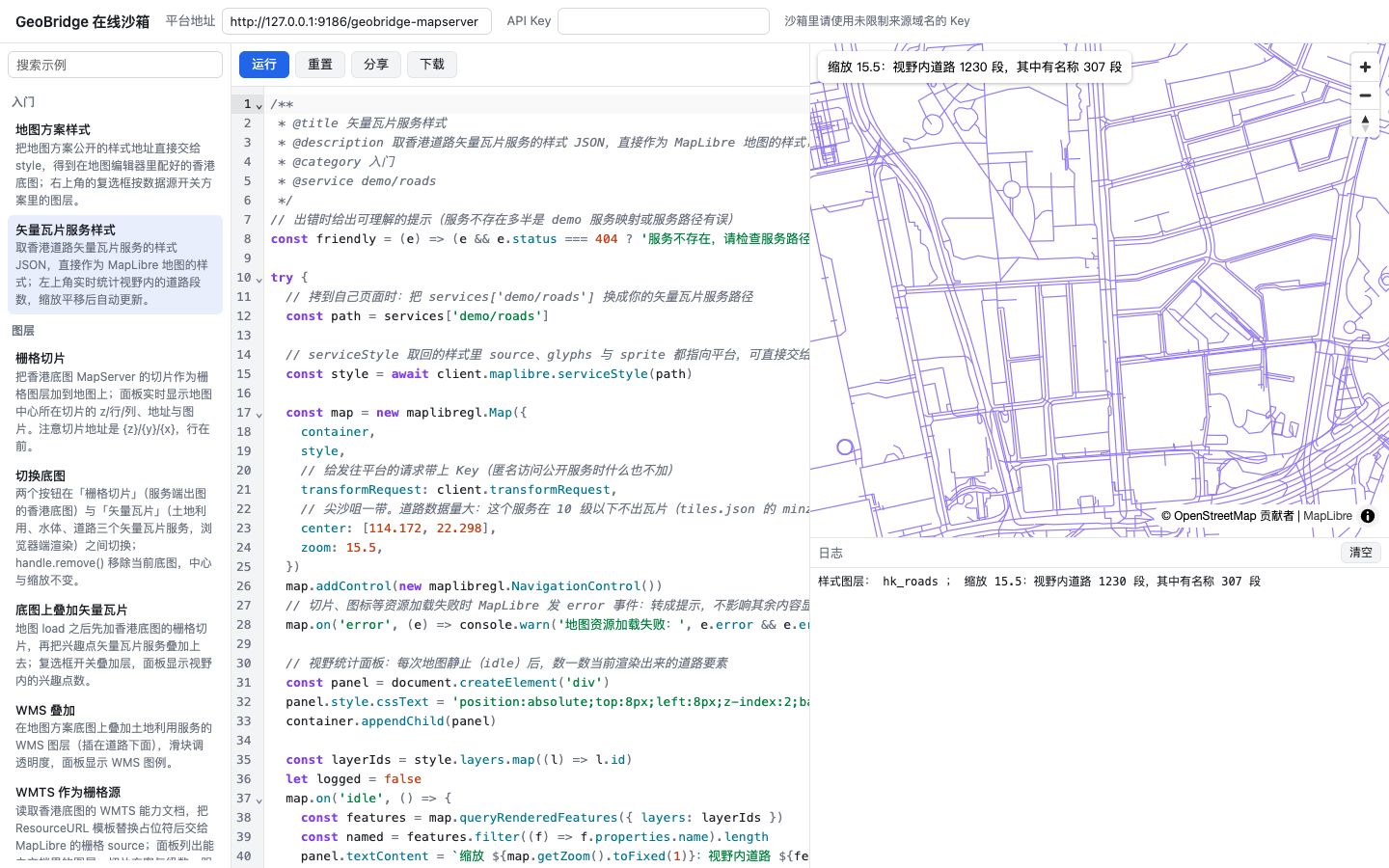Open the 地图方案样式 example
This screenshot has height=868, width=1389.
pos(115,164)
